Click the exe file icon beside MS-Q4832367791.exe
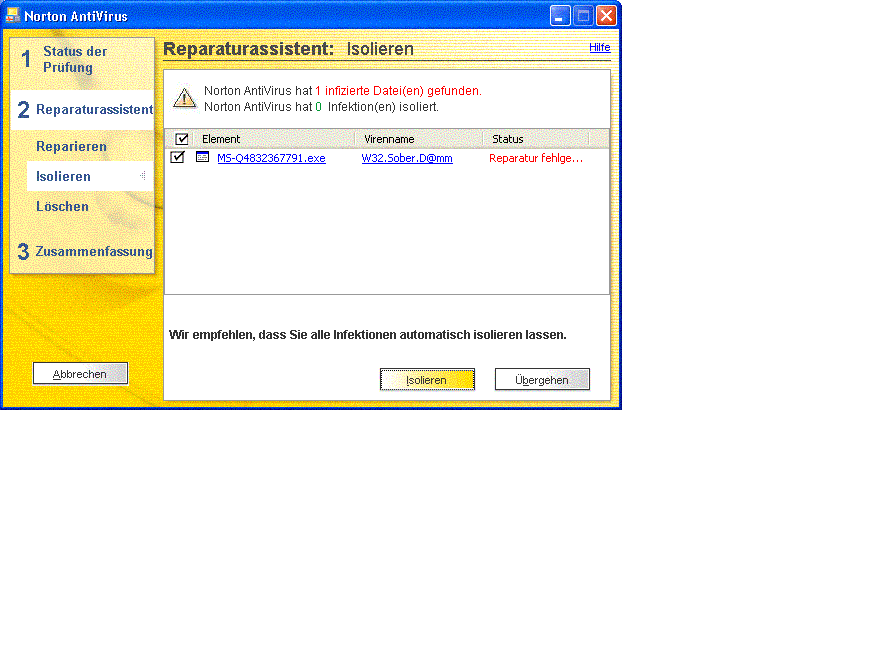The image size is (876, 658). tap(202, 158)
